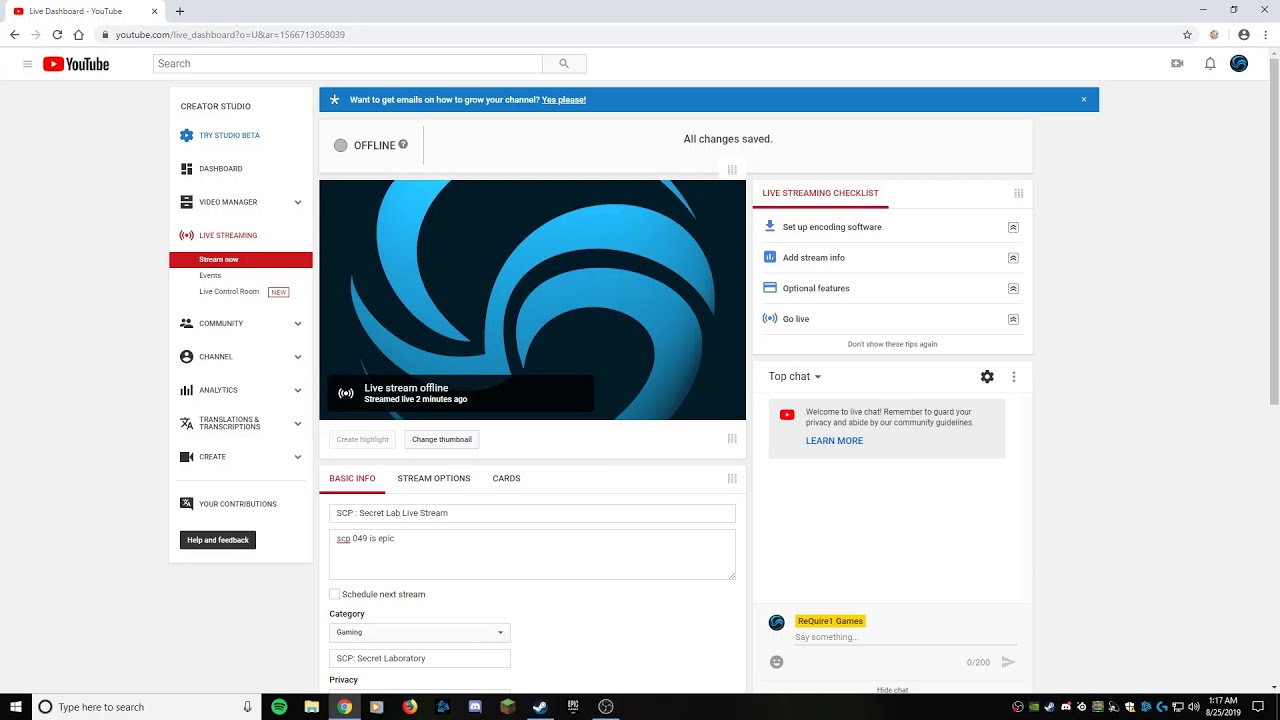Open a new Chrome tab
1280x720 pixels.
coord(180,11)
